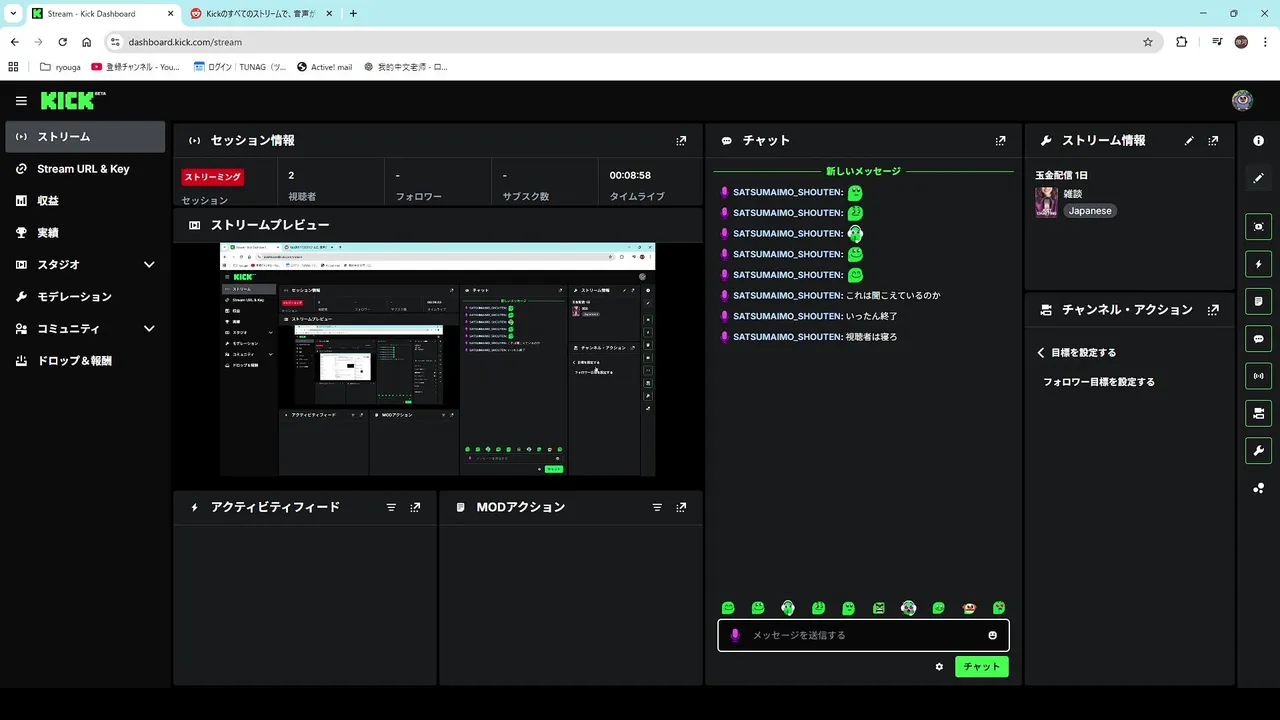The width and height of the screenshot is (1280, 720).
Task: Insert the white-headphone green emote
Action: [x=788, y=608]
